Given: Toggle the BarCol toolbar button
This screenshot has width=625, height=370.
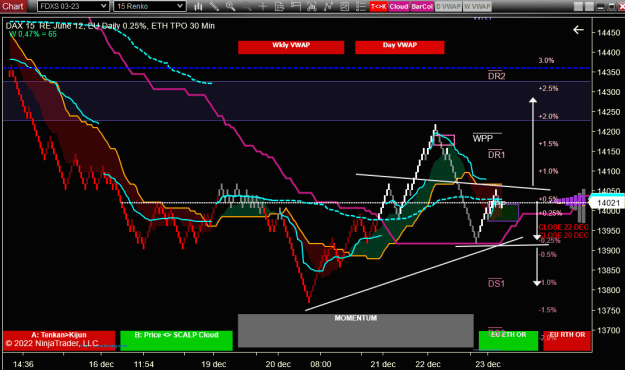Looking at the screenshot, I should click(x=422, y=6).
